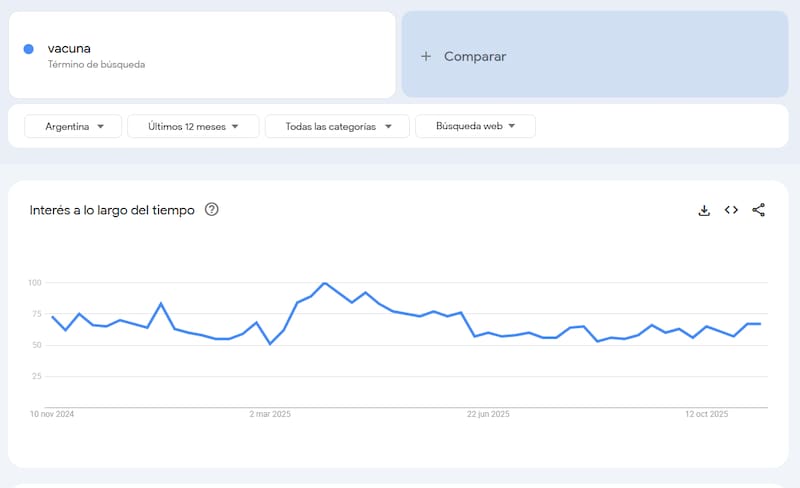This screenshot has width=800, height=488.
Task: Click the 2 mar 2025 axis label
Action: pos(270,414)
